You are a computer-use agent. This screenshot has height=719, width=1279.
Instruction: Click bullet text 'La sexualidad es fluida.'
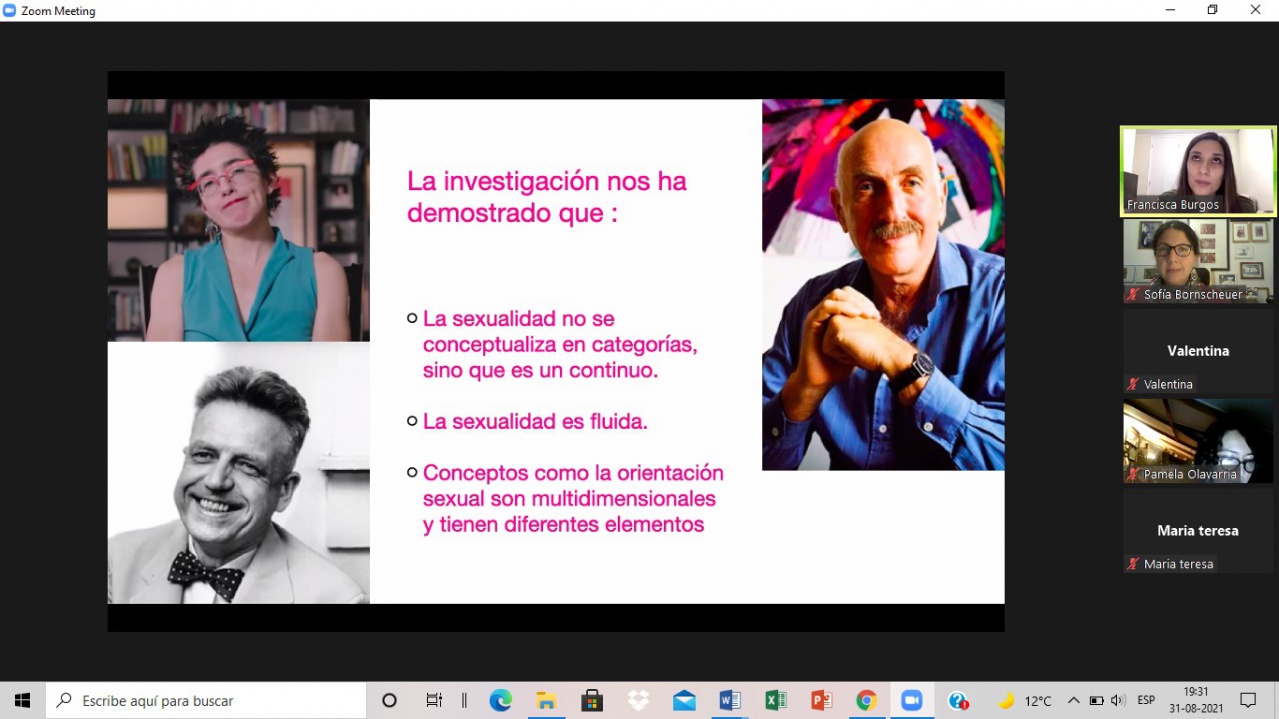(x=535, y=421)
